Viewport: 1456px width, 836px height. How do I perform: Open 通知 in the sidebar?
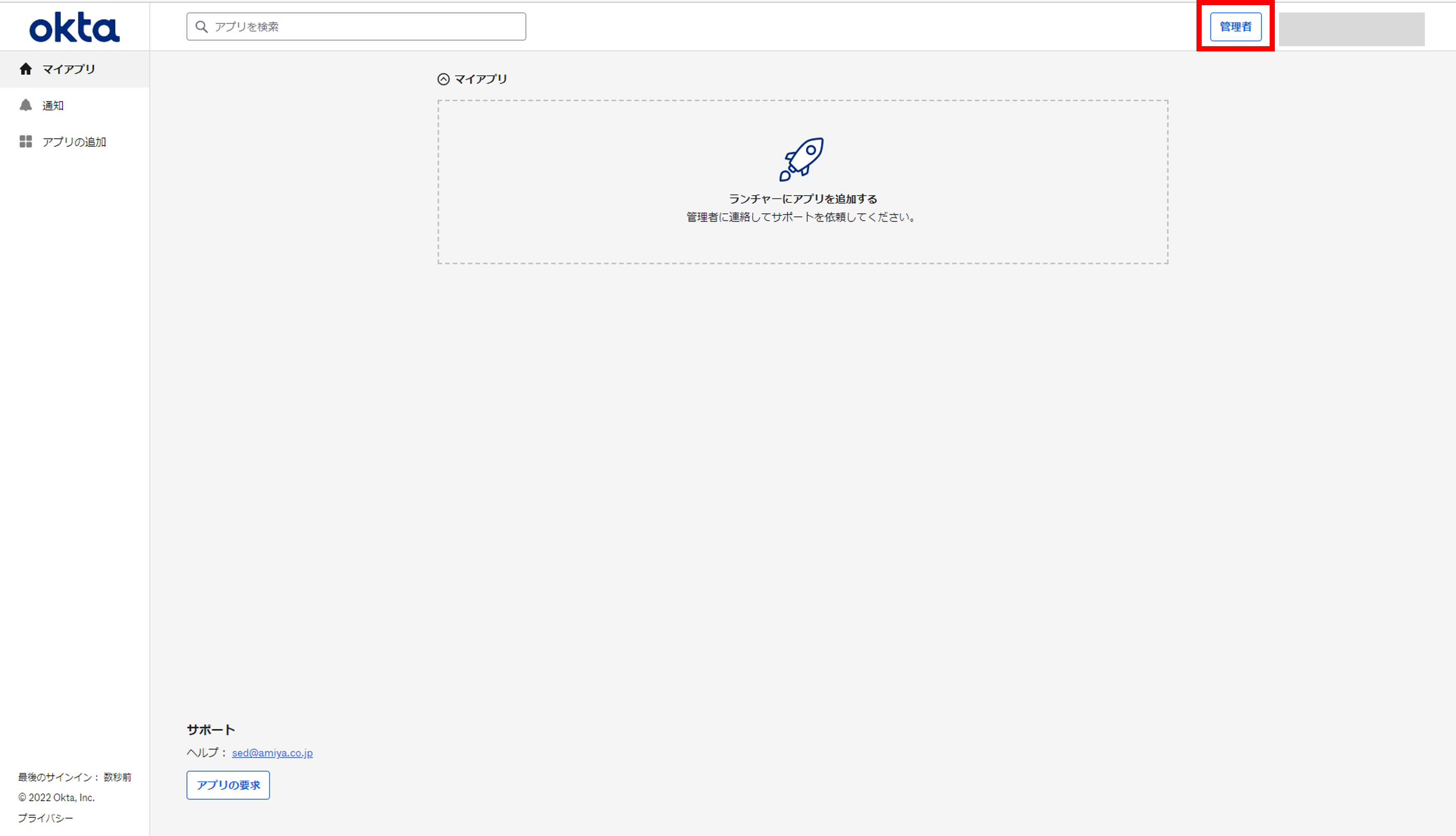pos(75,105)
